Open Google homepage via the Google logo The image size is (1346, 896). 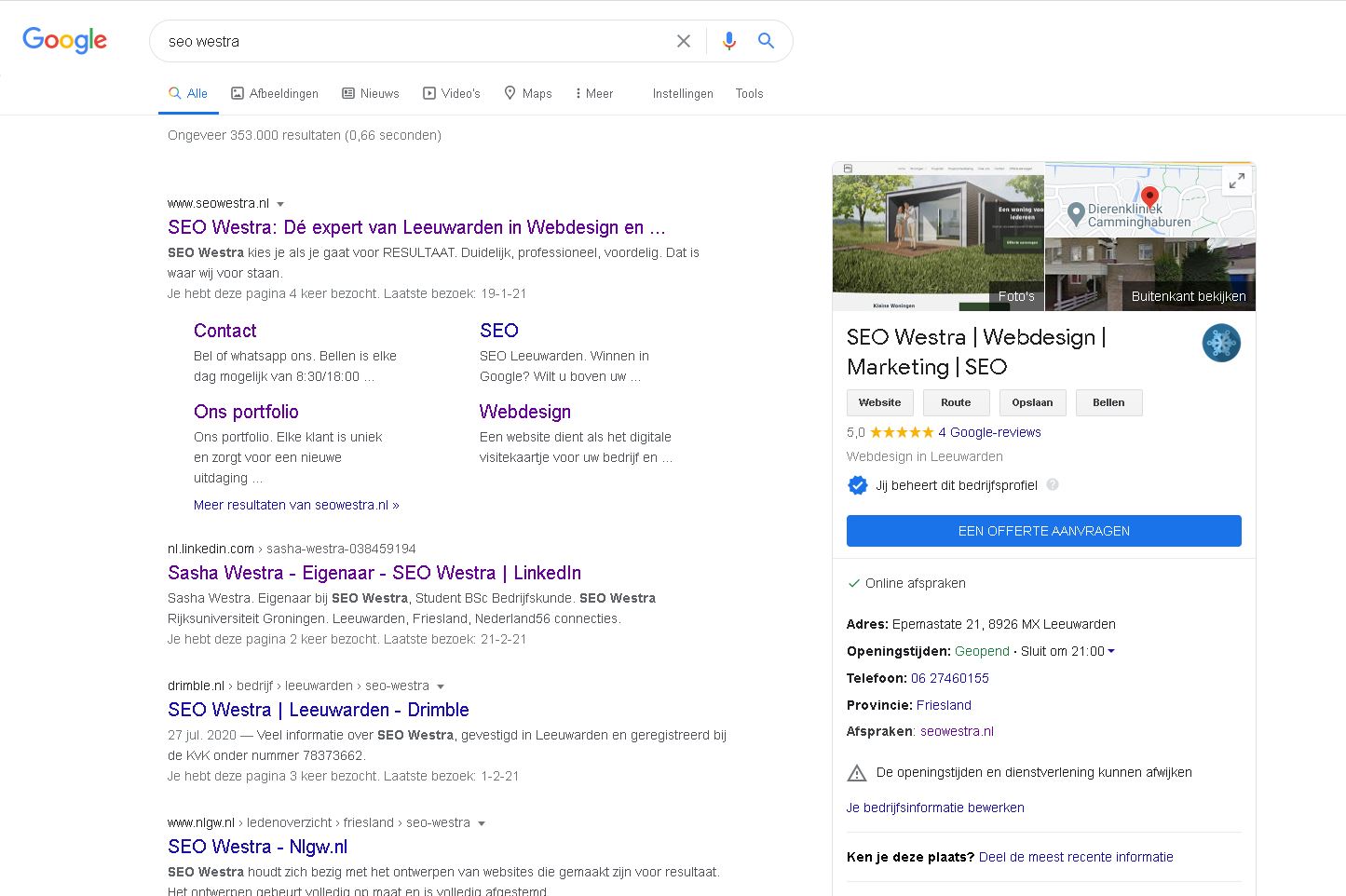click(64, 40)
